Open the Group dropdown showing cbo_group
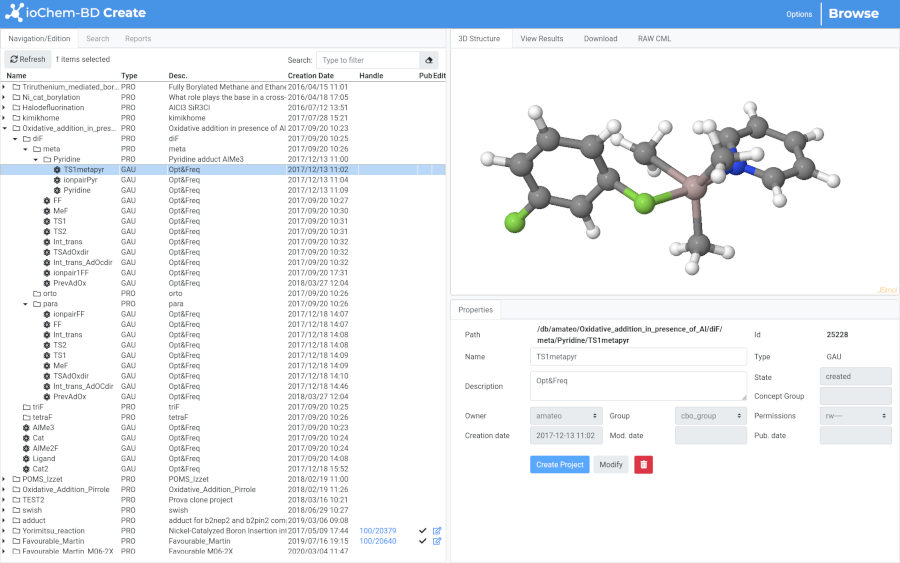Image resolution: width=900 pixels, height=563 pixels. click(x=711, y=416)
